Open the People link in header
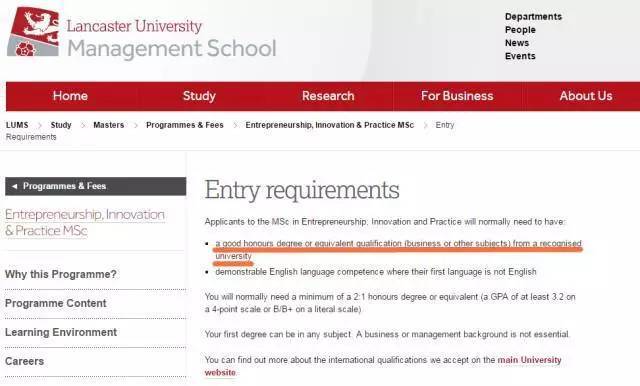 (x=520, y=30)
